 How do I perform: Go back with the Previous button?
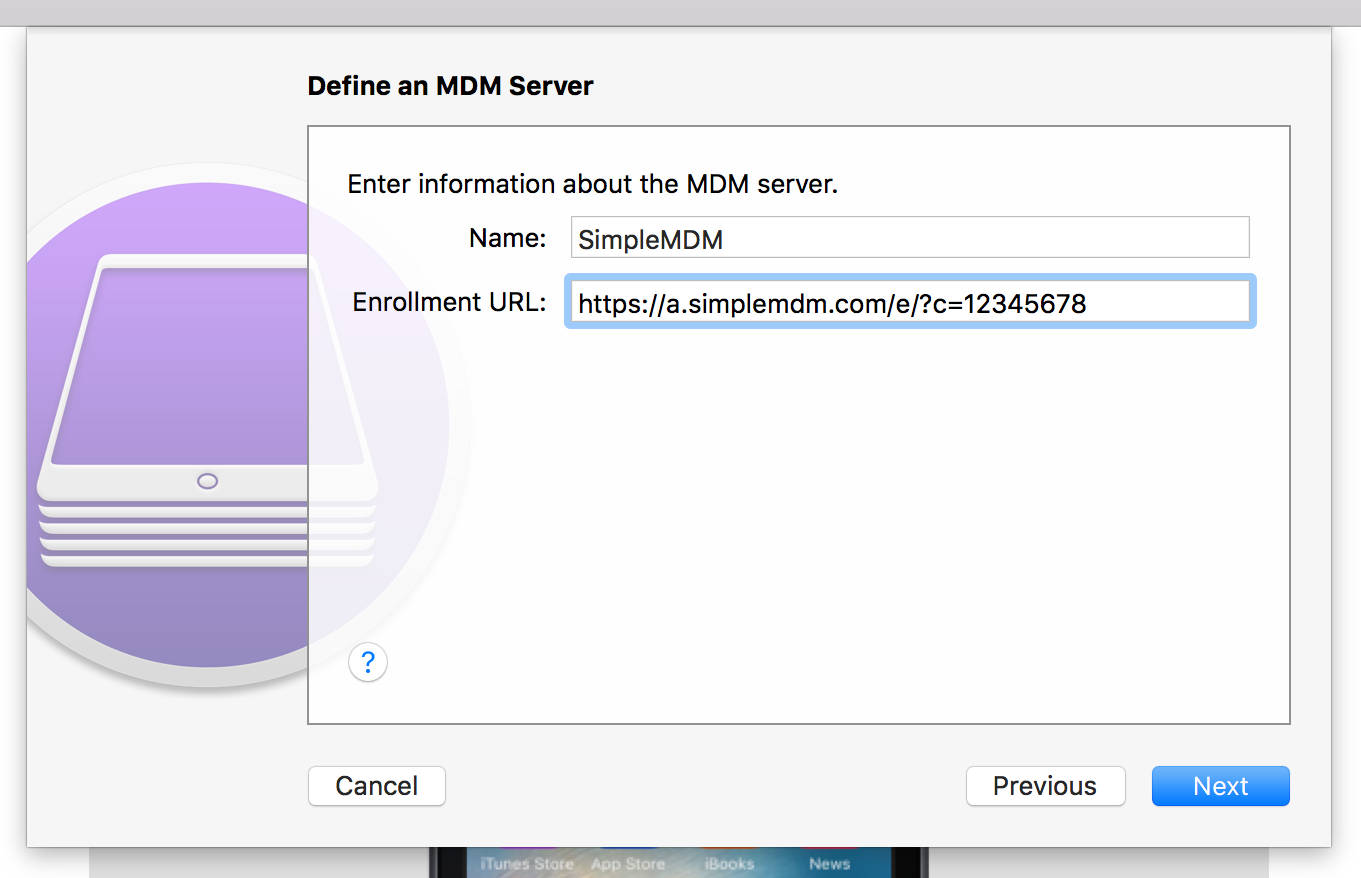pos(1045,786)
